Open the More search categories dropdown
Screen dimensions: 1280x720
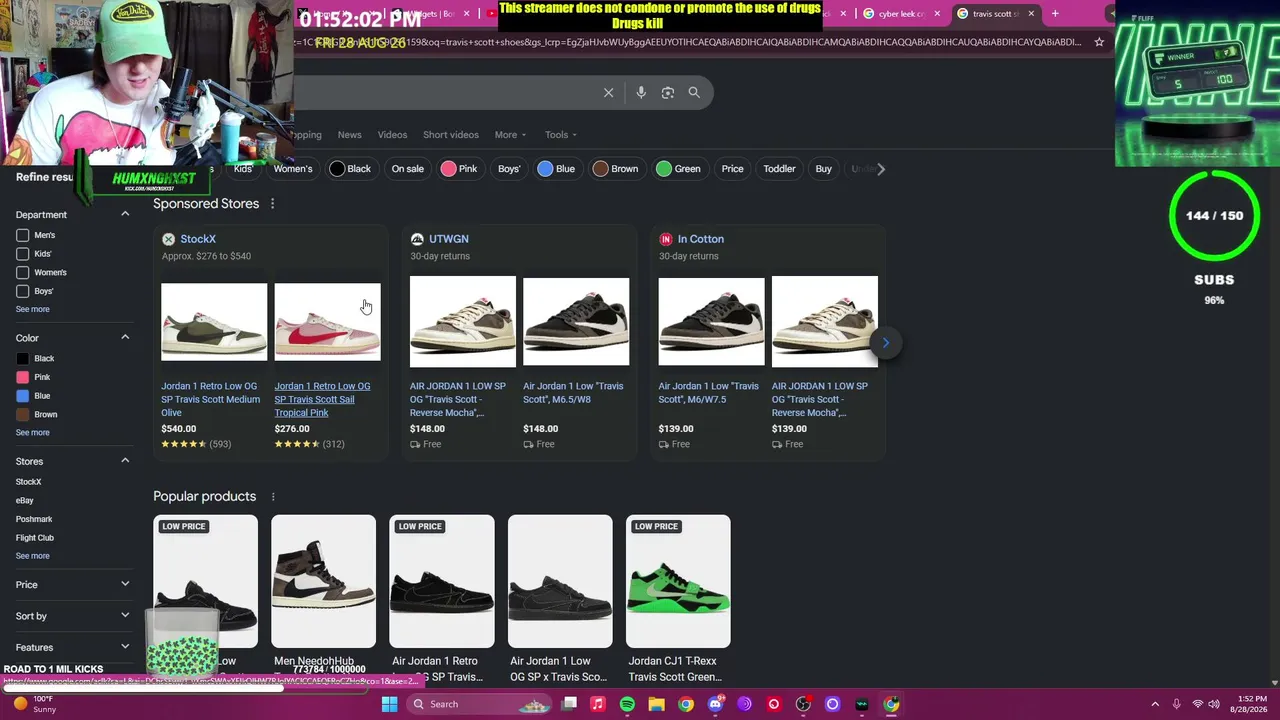(x=510, y=135)
